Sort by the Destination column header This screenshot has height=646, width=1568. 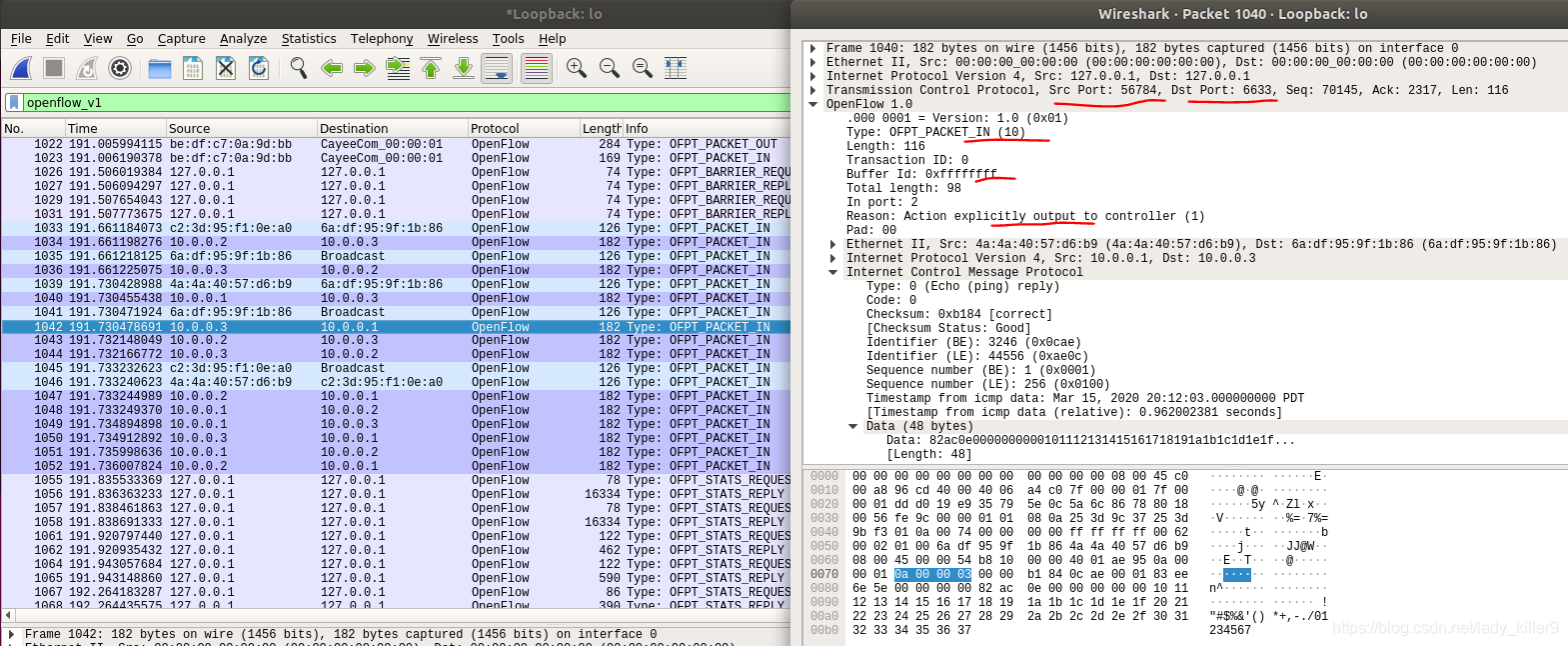tap(393, 128)
